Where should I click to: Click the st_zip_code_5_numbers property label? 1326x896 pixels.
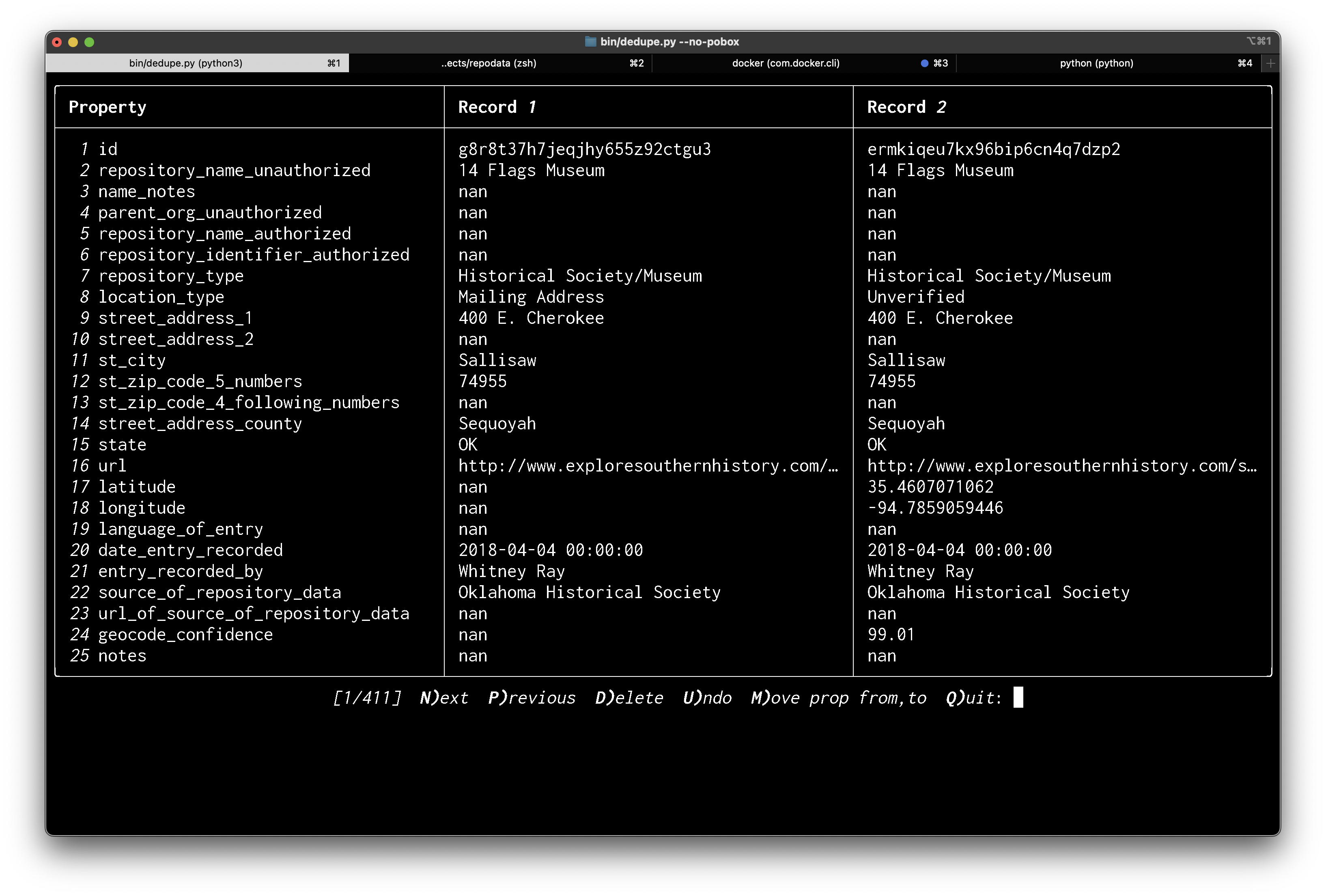[200, 382]
